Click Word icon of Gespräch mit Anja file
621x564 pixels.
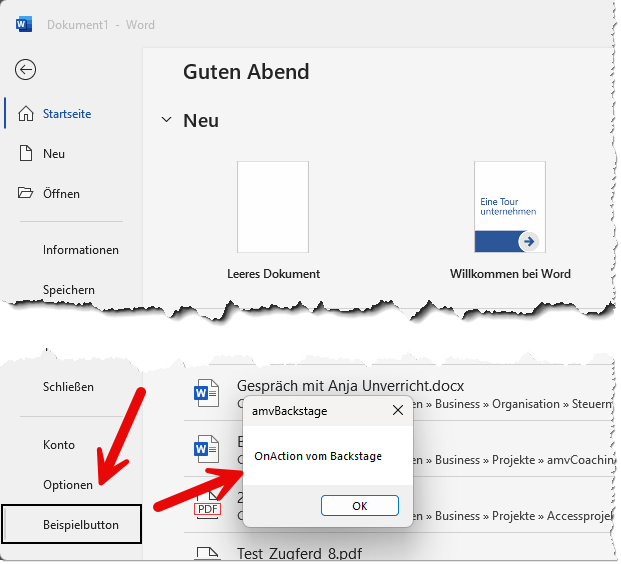pyautogui.click(x=206, y=394)
